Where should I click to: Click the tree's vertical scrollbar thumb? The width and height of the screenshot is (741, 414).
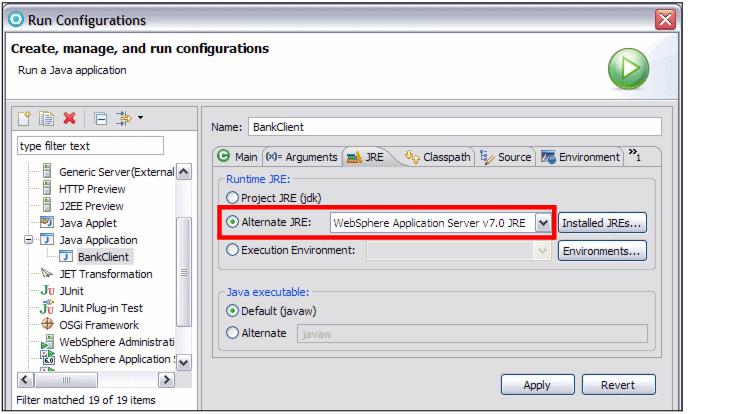pyautogui.click(x=184, y=272)
